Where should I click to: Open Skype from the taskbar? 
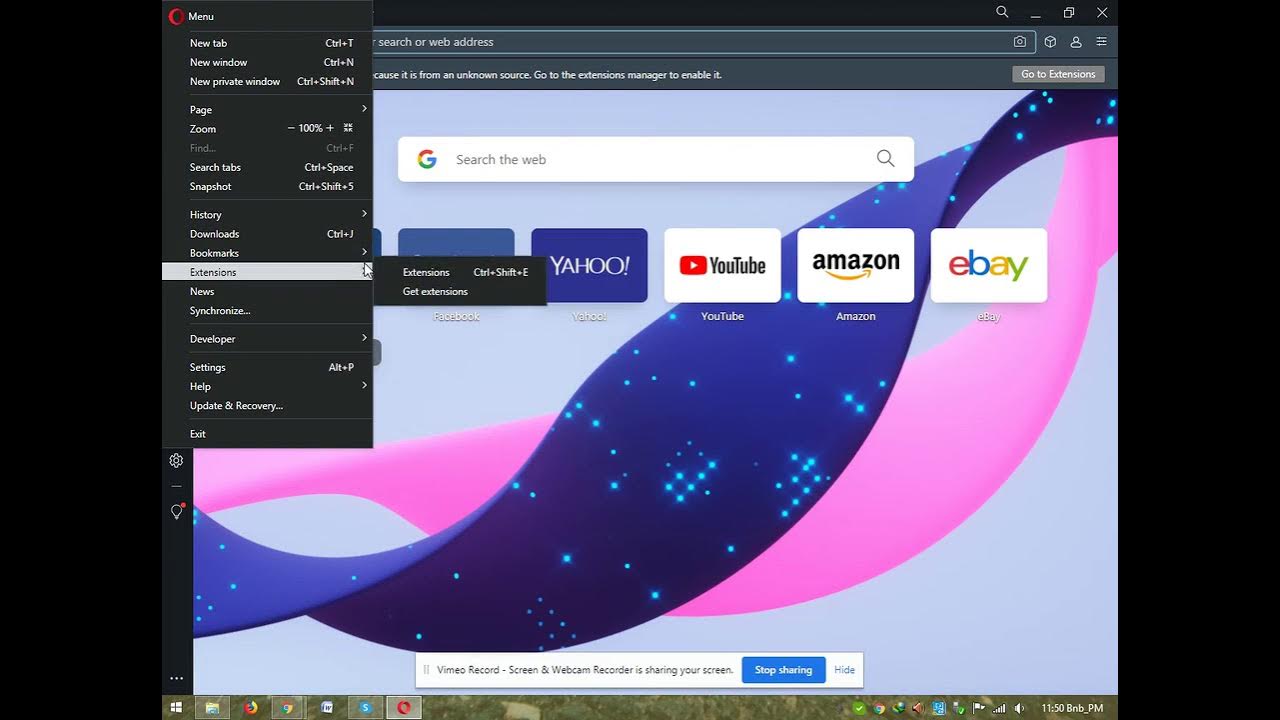pyautogui.click(x=365, y=708)
